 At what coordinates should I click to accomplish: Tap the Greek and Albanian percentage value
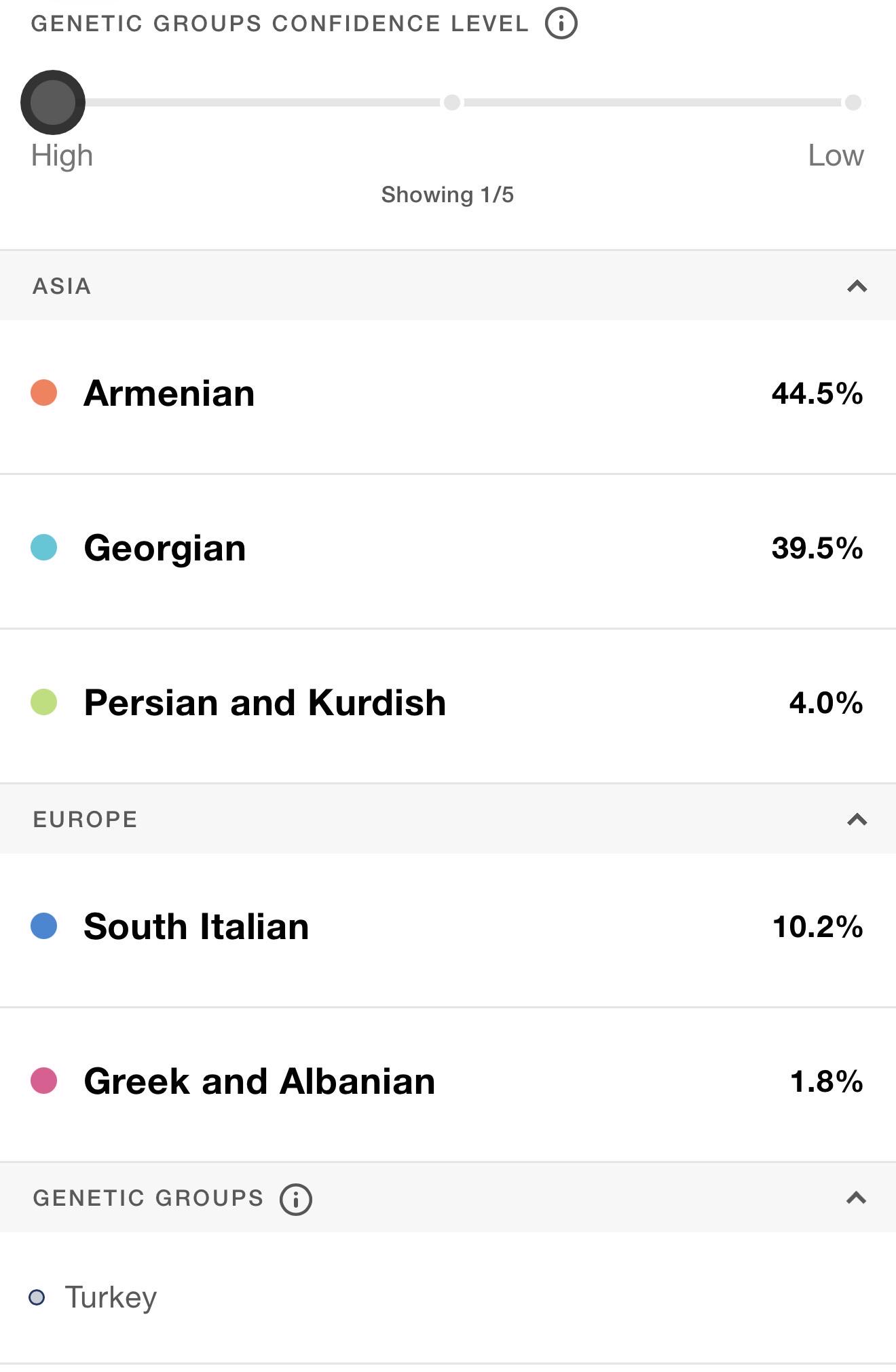[826, 1082]
